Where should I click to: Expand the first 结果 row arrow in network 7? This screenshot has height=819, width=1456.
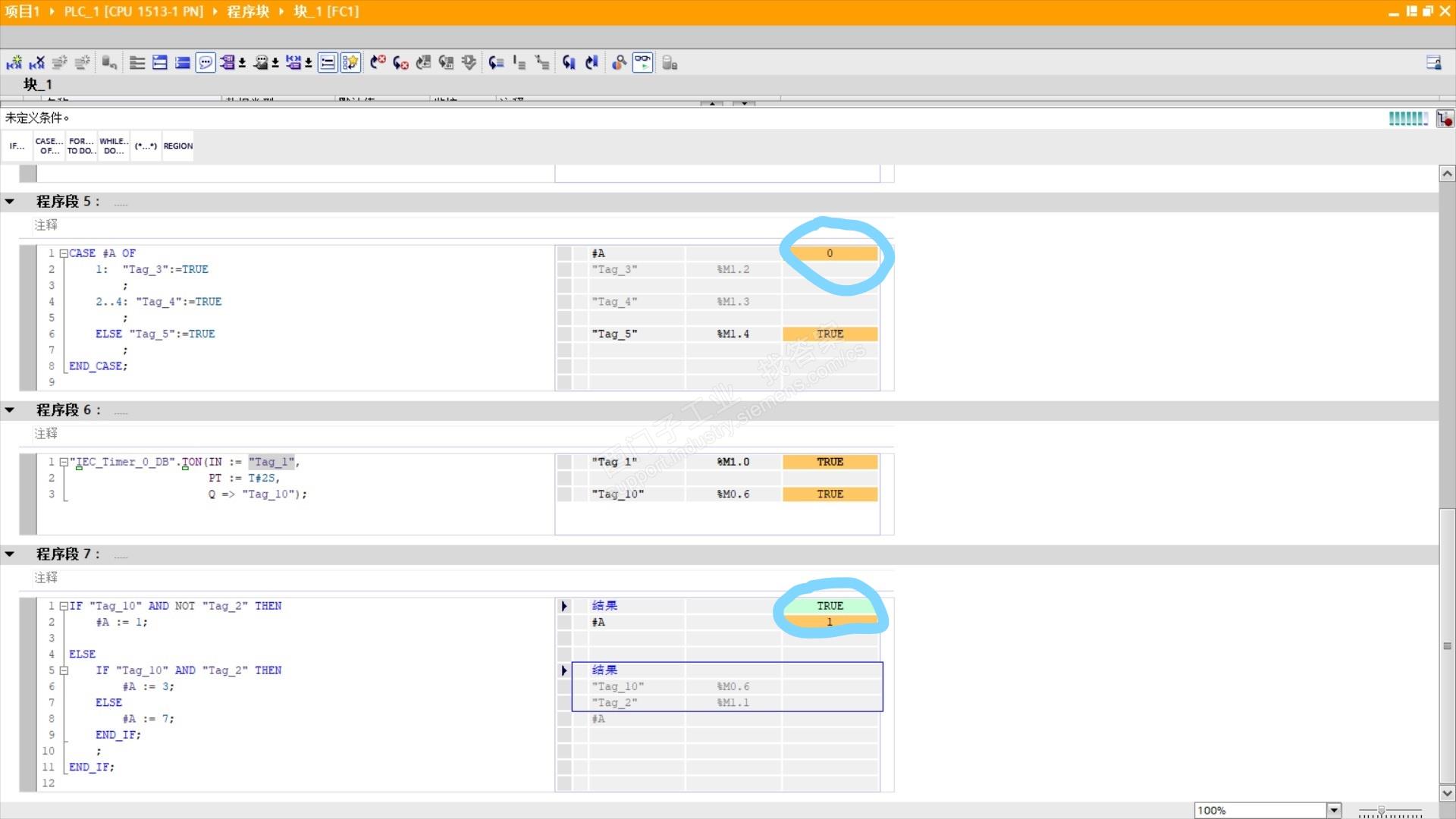coord(564,606)
